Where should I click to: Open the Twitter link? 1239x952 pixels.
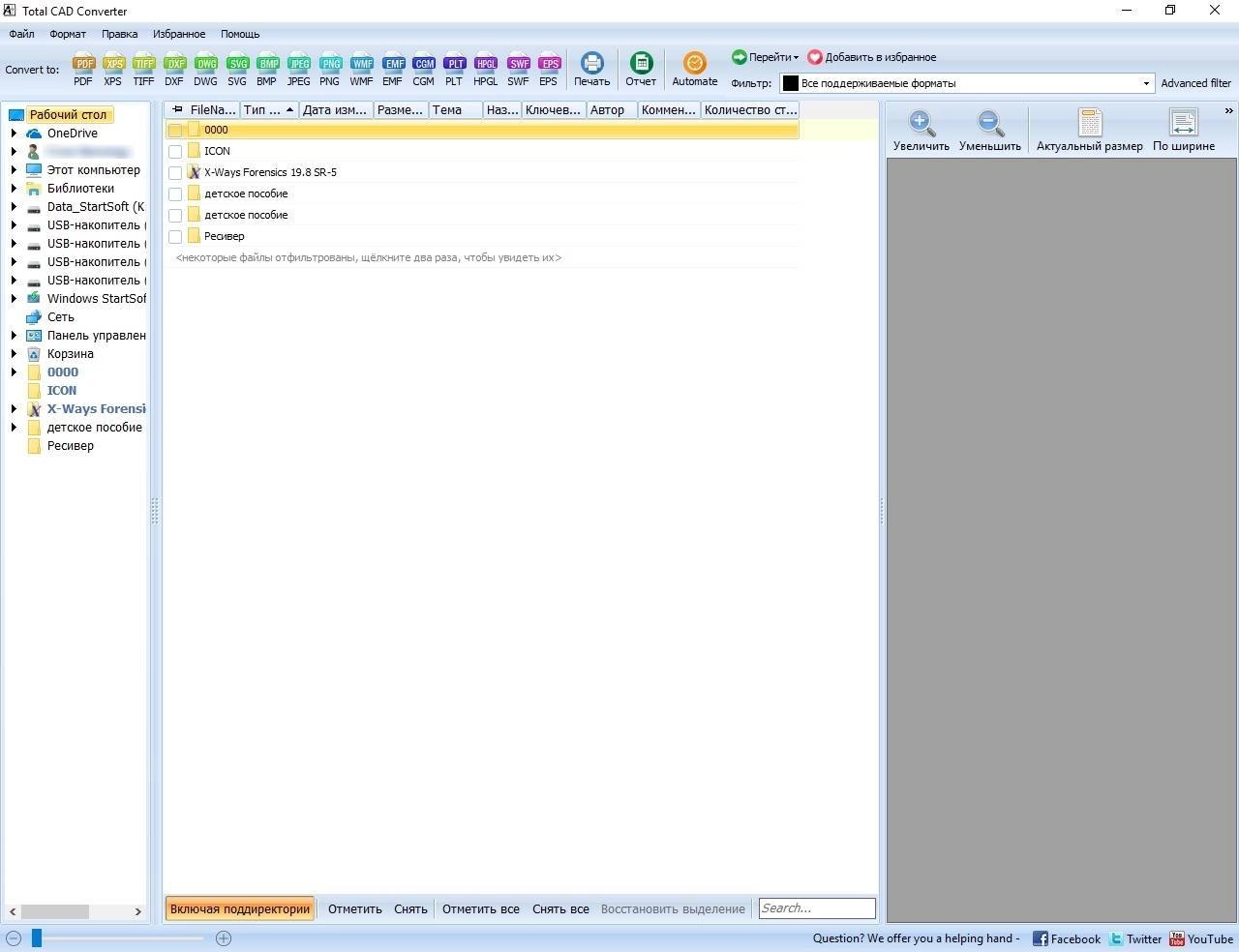(1134, 938)
